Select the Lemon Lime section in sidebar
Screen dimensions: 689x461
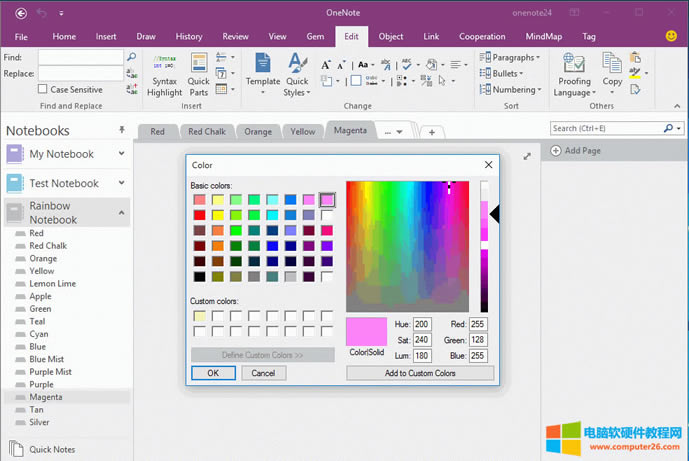coord(52,284)
